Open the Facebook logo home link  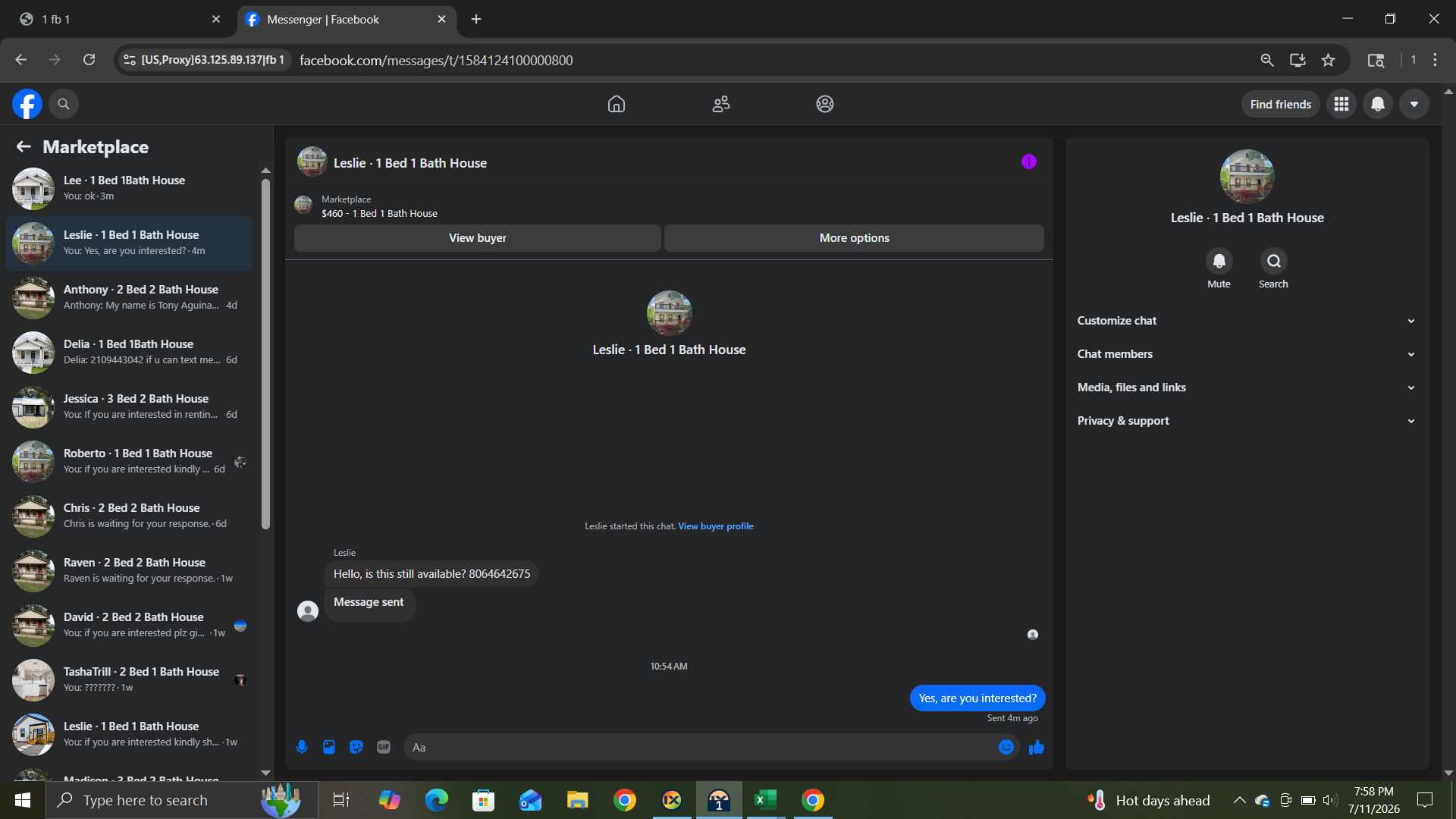point(27,104)
